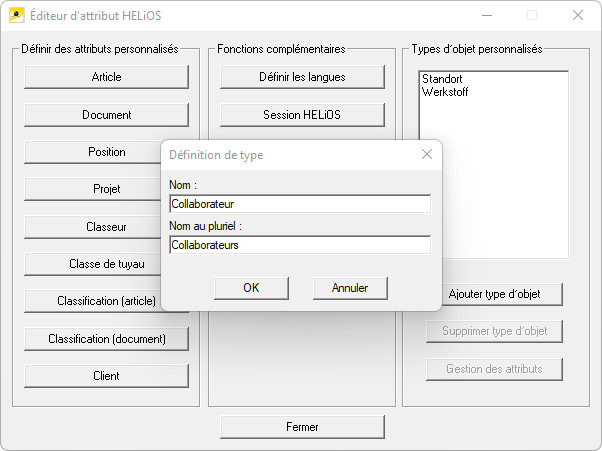
Task: Click the Fermer button
Action: click(x=302, y=427)
